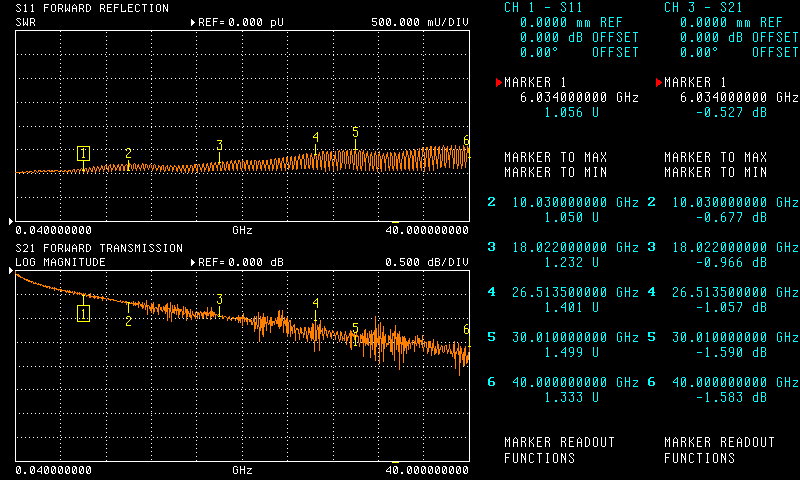Select marker 3 on the S11 SWR plot

click(x=219, y=146)
